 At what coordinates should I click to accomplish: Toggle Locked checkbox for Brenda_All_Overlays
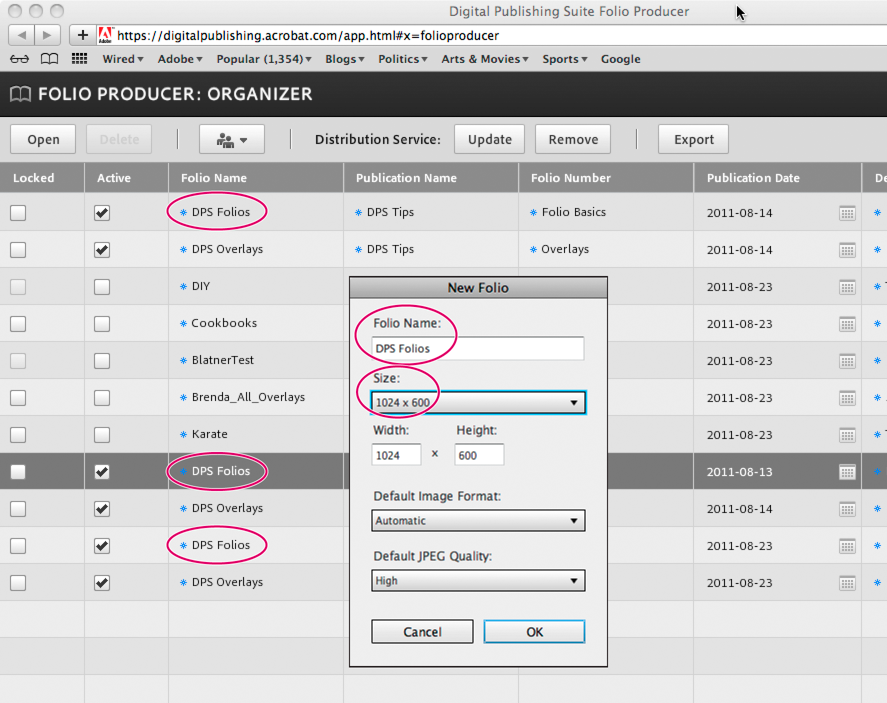(x=18, y=398)
